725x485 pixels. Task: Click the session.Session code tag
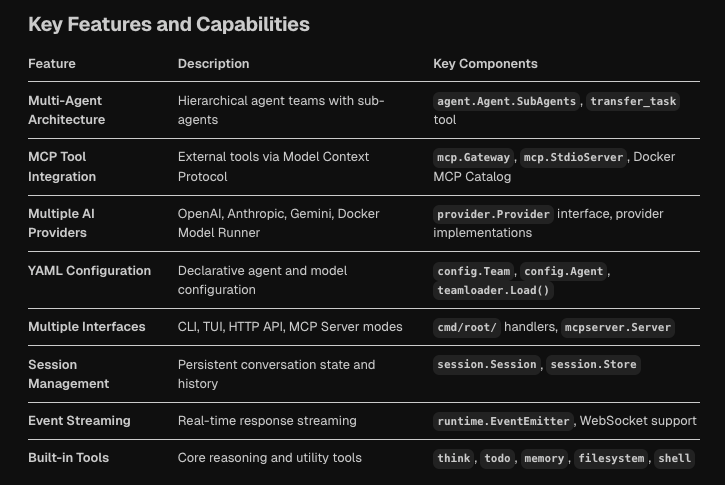pos(487,365)
